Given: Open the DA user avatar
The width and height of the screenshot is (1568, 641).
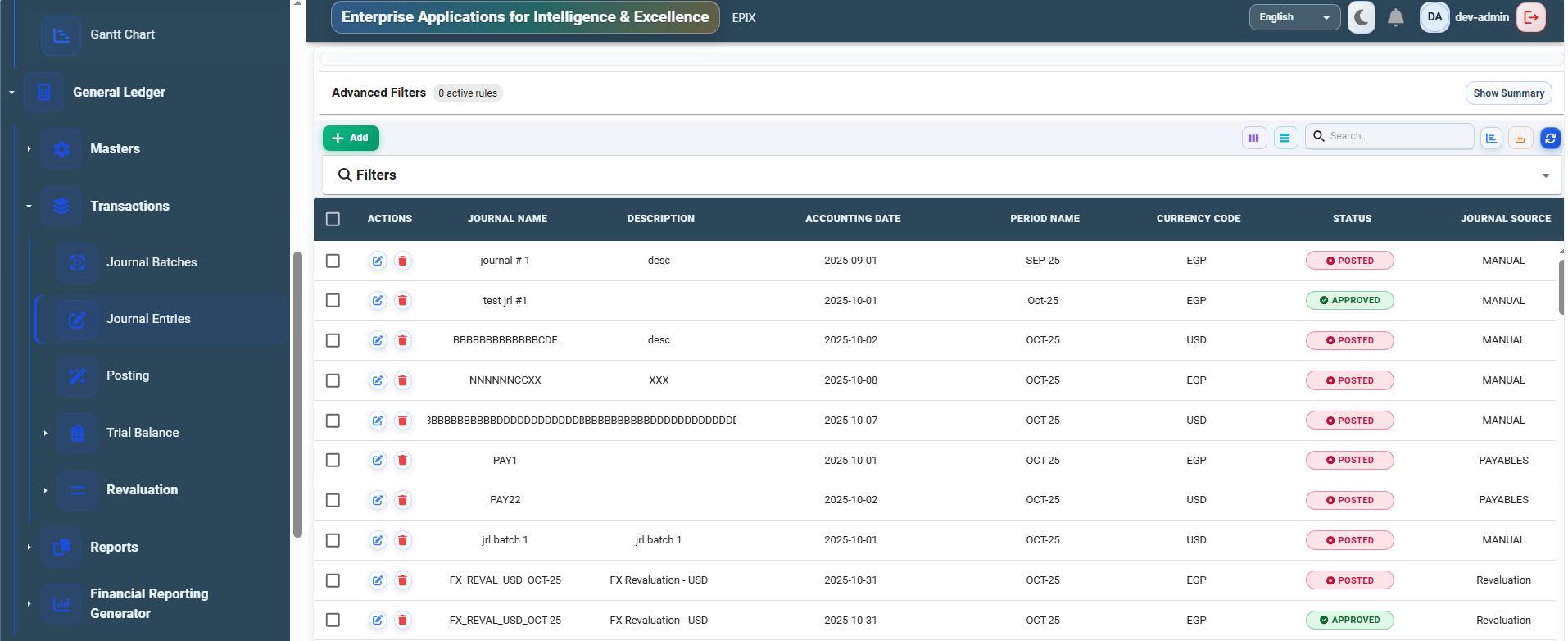Looking at the screenshot, I should 1434,17.
